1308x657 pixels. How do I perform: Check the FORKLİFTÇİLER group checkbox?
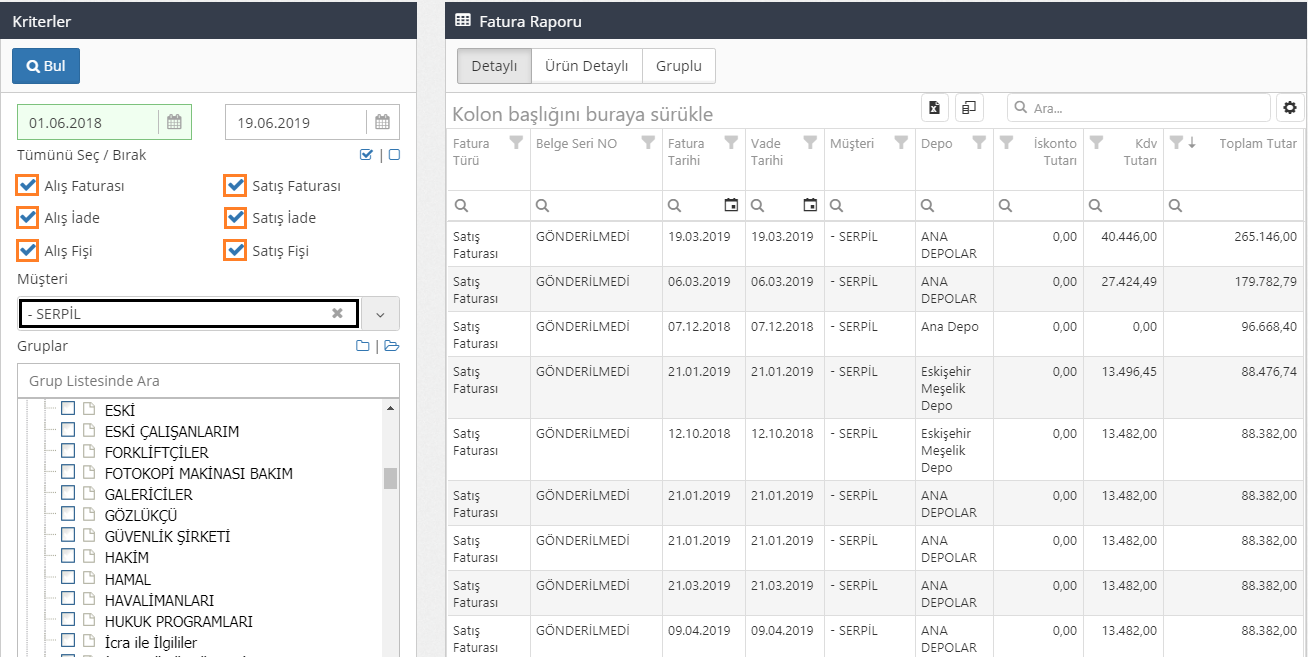click(x=68, y=452)
